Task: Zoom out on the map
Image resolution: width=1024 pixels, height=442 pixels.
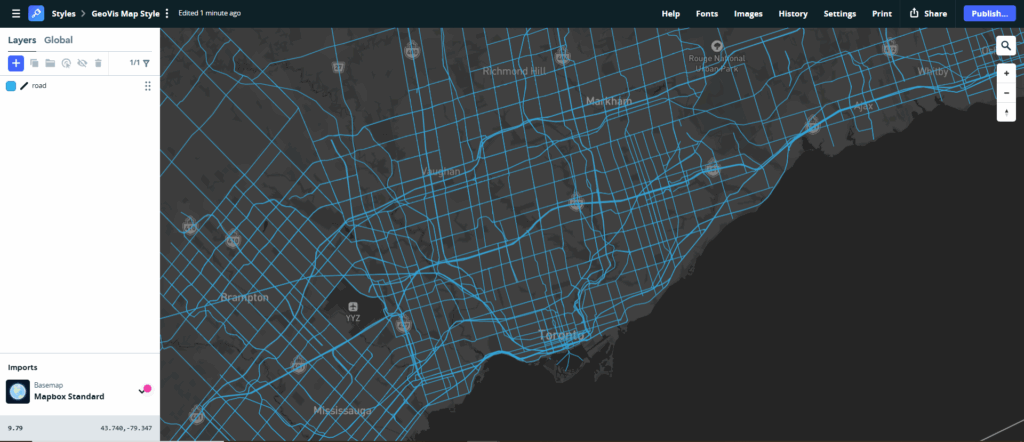Action: pyautogui.click(x=1006, y=93)
